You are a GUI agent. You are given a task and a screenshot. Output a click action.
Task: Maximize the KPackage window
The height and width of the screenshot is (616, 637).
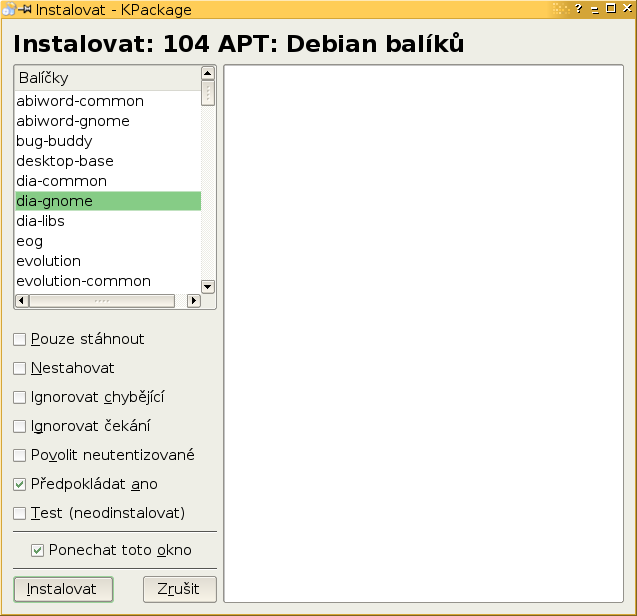(611, 9)
